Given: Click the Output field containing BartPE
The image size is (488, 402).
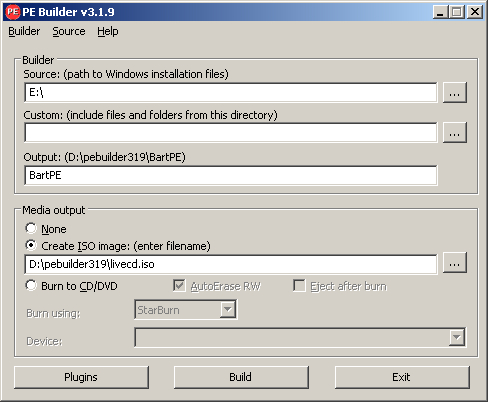Looking at the screenshot, I should click(x=231, y=175).
